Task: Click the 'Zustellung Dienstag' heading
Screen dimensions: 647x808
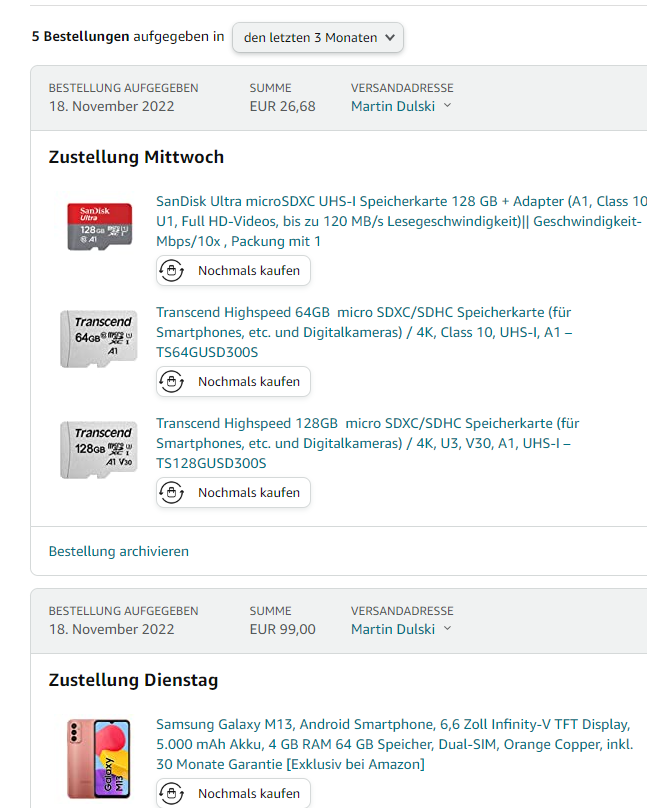Action: 133,680
